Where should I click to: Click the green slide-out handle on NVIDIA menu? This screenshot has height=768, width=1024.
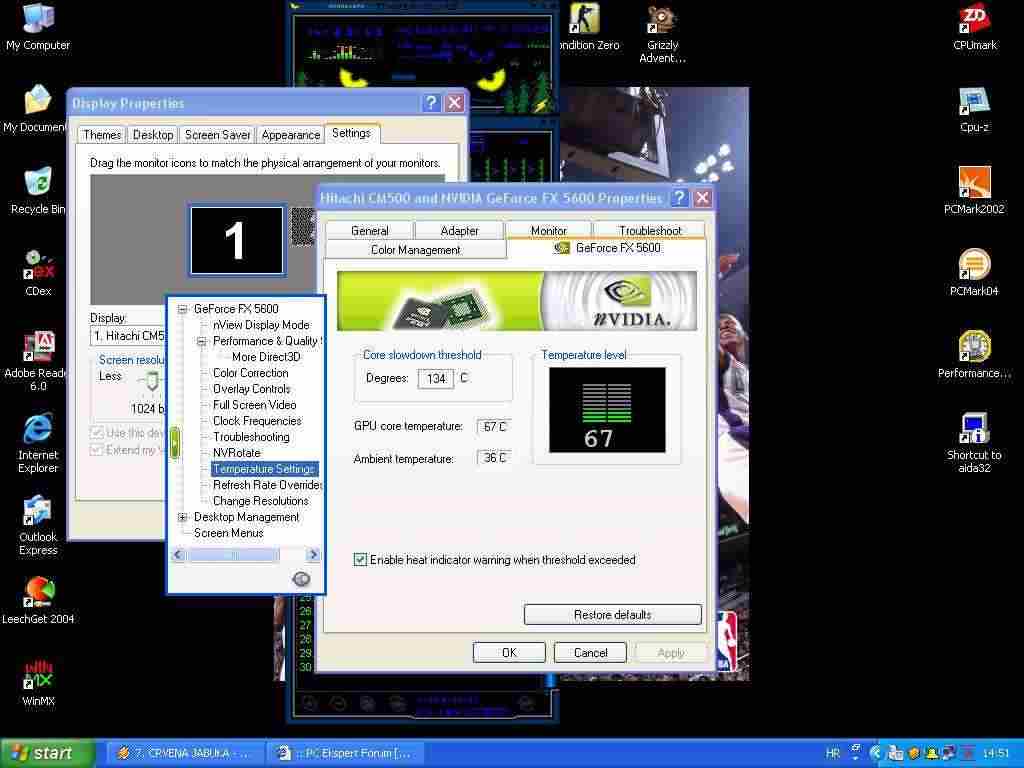click(x=175, y=443)
